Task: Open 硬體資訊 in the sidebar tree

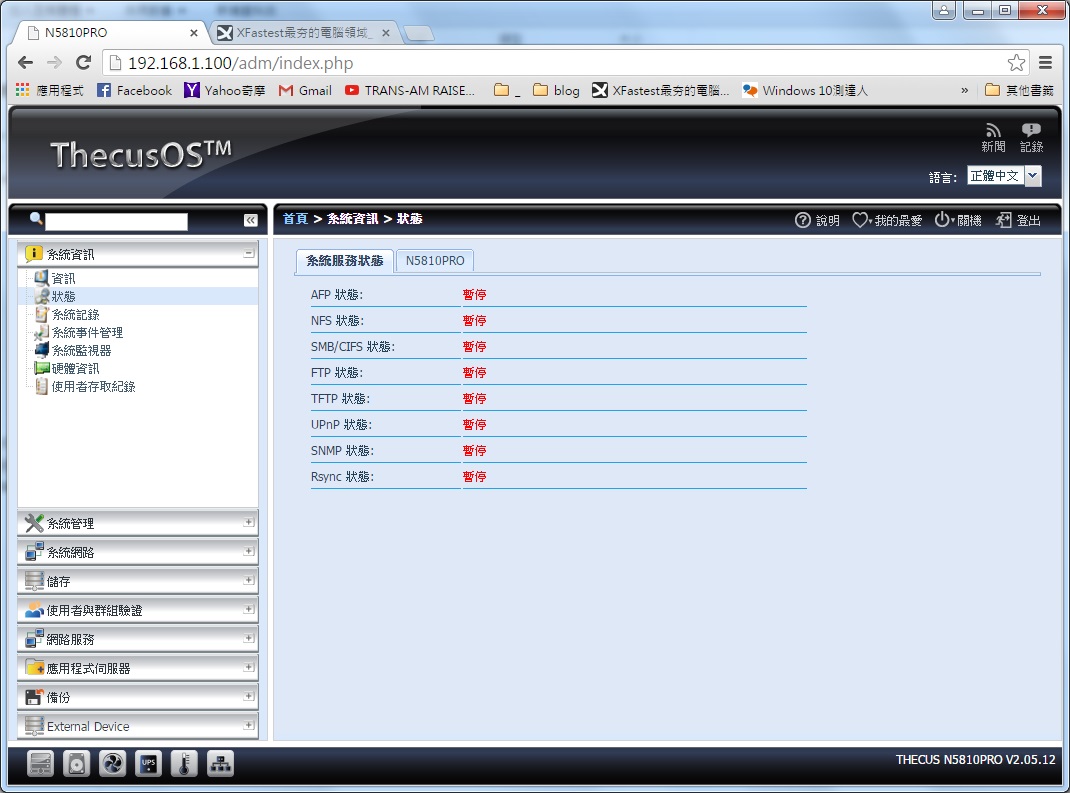Action: (75, 369)
